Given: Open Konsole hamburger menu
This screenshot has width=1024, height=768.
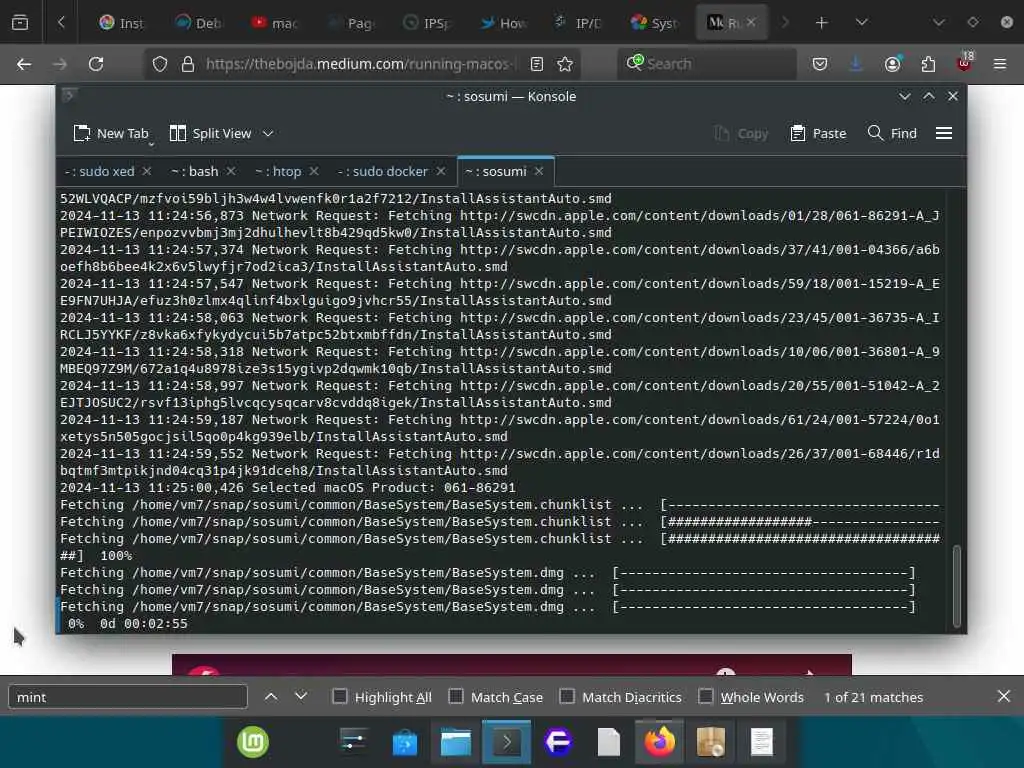Looking at the screenshot, I should click(x=944, y=133).
